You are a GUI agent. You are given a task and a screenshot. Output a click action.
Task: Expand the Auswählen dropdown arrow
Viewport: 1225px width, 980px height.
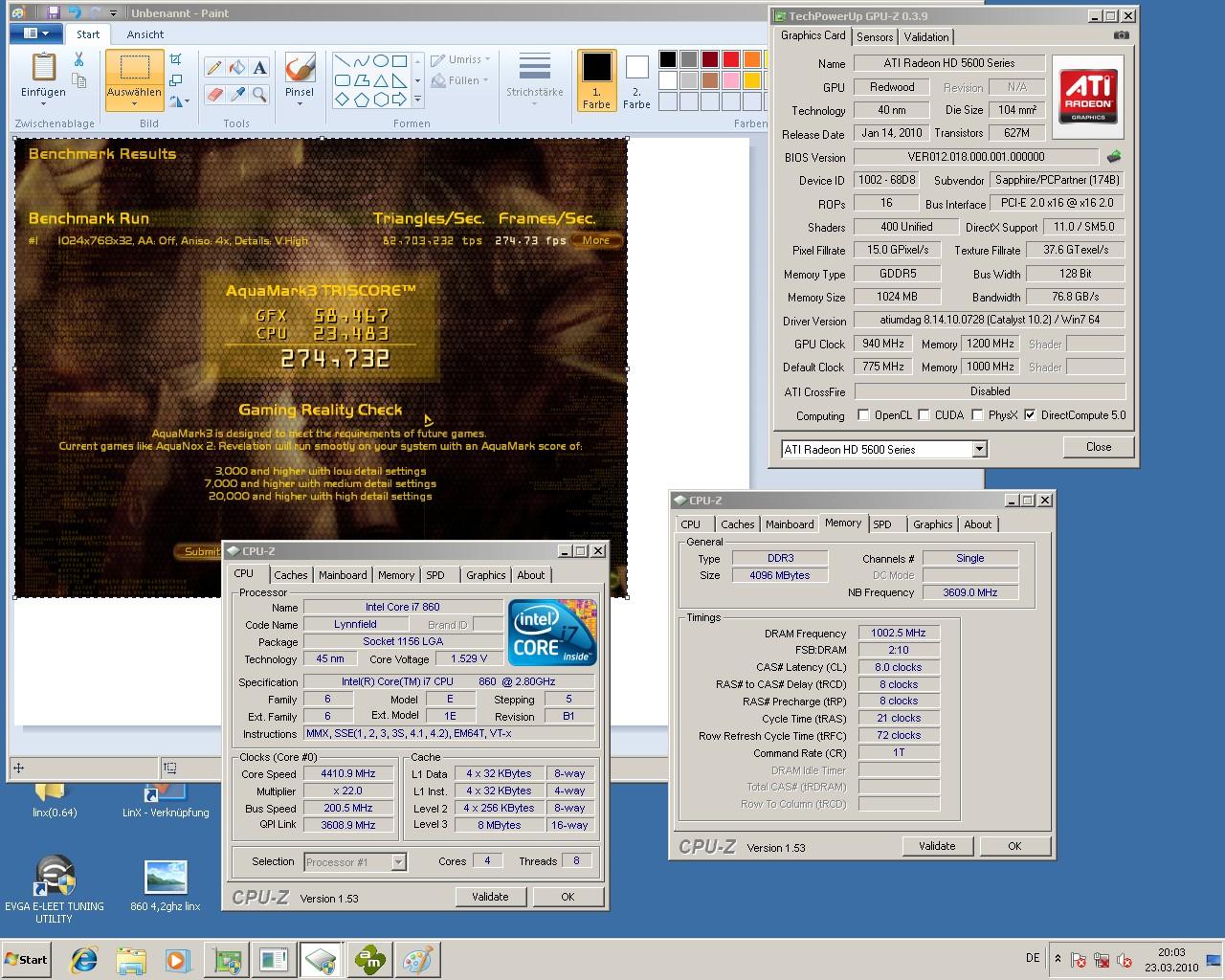134,105
